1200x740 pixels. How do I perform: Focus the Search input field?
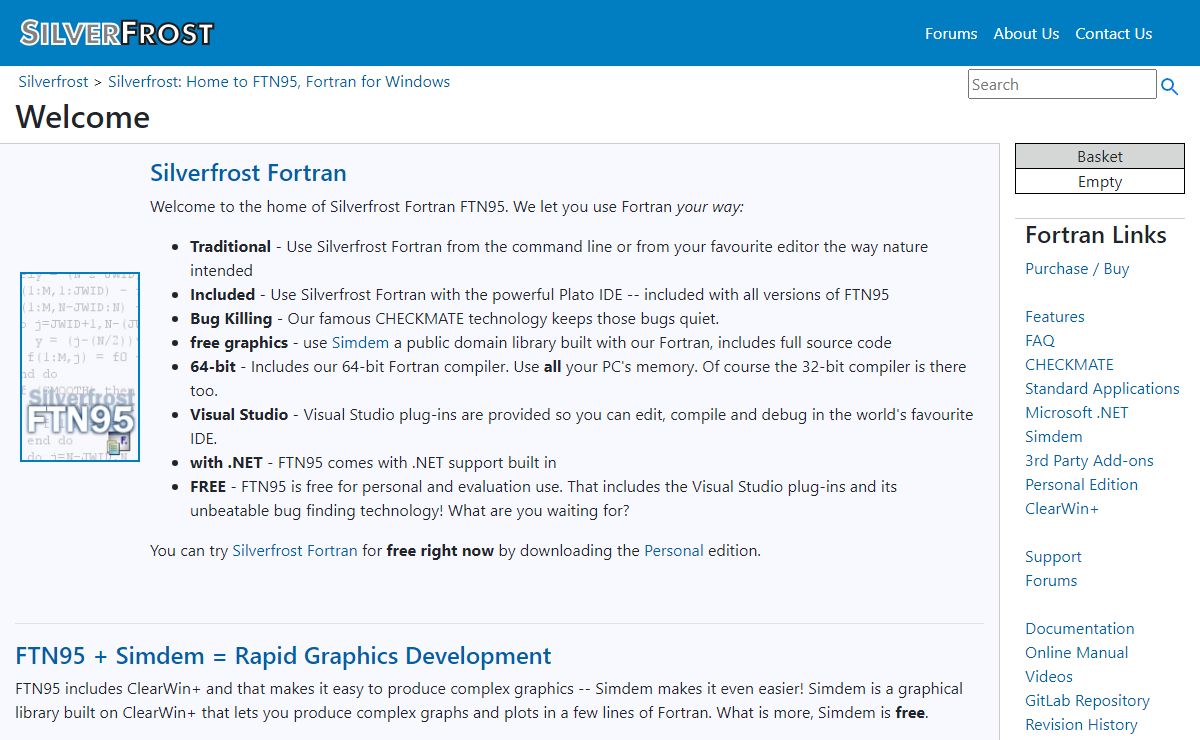click(1062, 84)
